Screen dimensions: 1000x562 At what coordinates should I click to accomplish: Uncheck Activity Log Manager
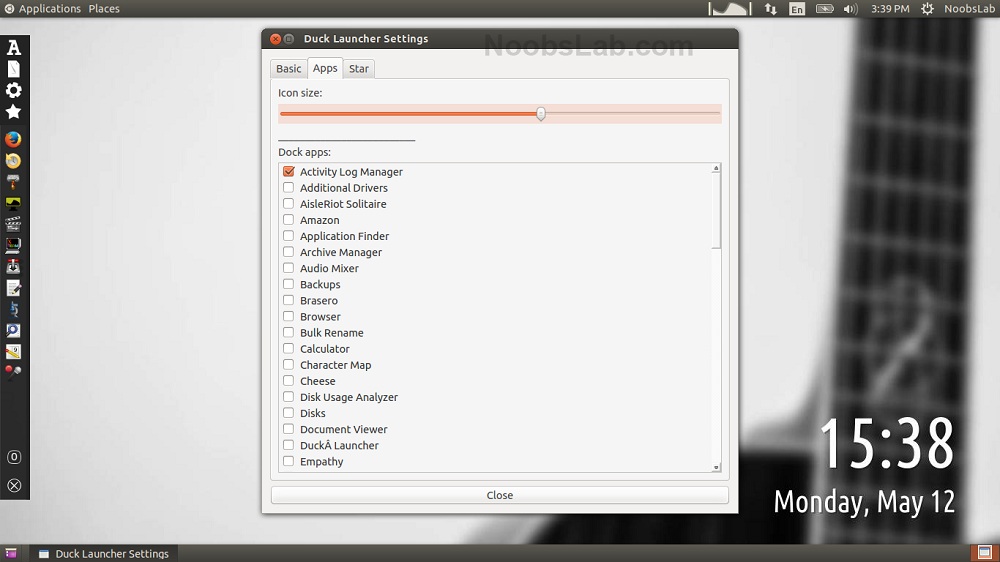coord(289,172)
